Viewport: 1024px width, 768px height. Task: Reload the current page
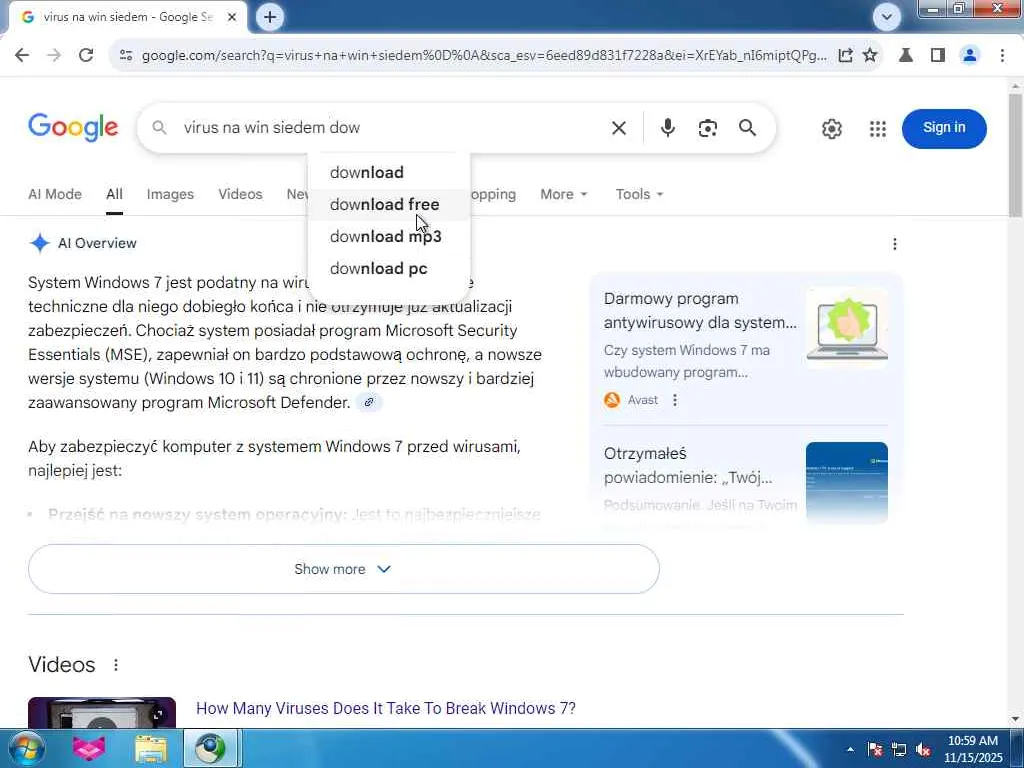[86, 56]
